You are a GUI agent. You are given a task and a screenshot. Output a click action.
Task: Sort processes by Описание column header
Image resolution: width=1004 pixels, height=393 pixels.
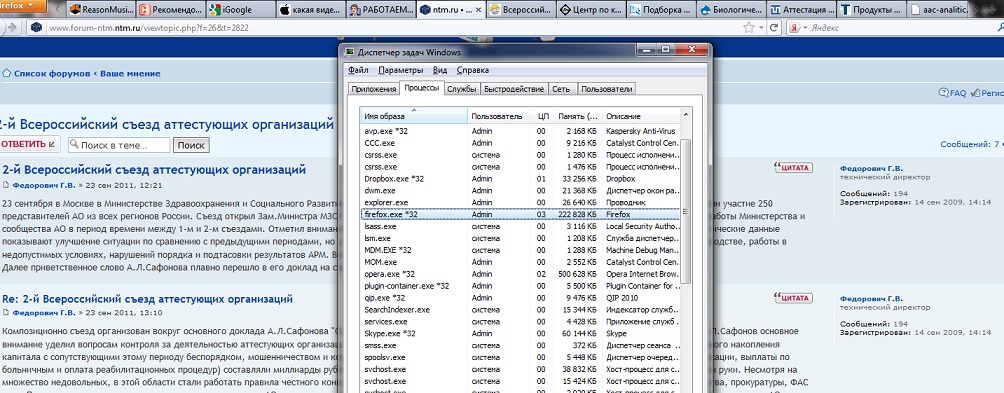pyautogui.click(x=641, y=116)
